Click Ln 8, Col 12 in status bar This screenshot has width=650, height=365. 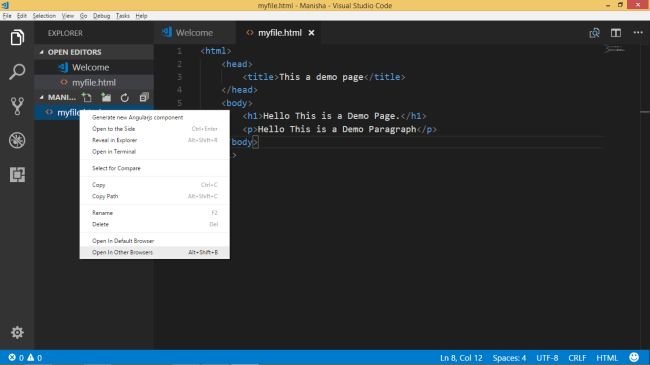(461, 358)
